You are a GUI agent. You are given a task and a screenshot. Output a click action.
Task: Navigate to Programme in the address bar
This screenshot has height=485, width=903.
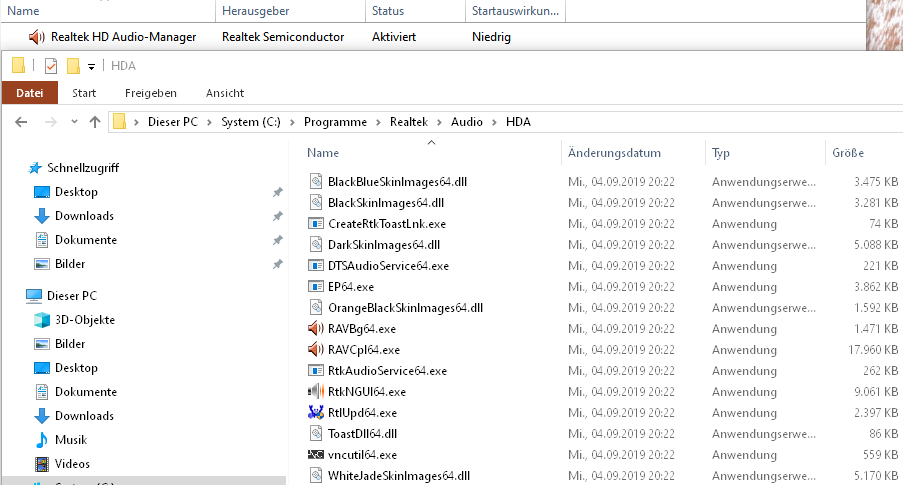click(335, 122)
